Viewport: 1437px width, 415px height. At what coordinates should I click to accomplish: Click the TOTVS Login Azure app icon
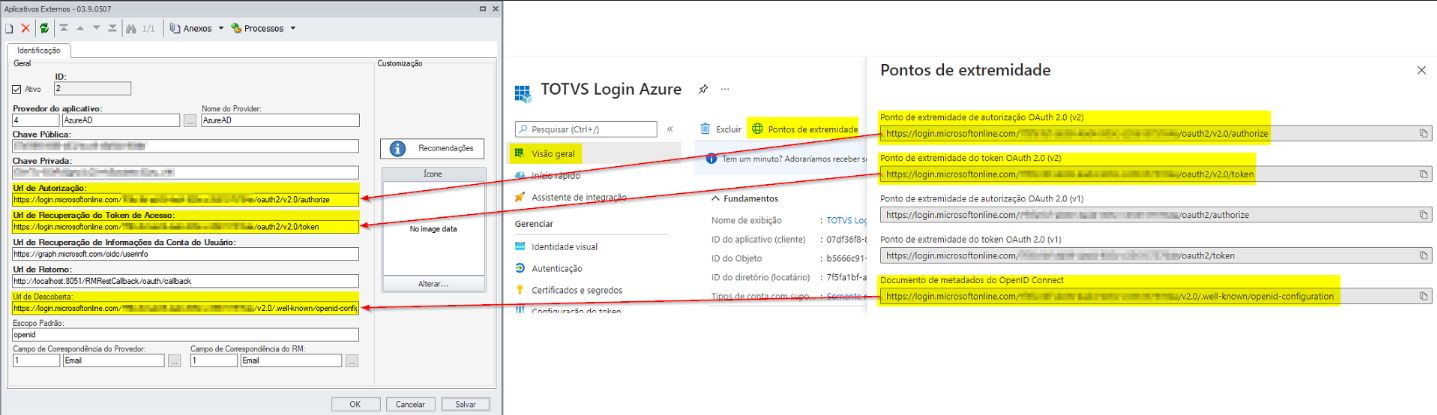[x=522, y=93]
